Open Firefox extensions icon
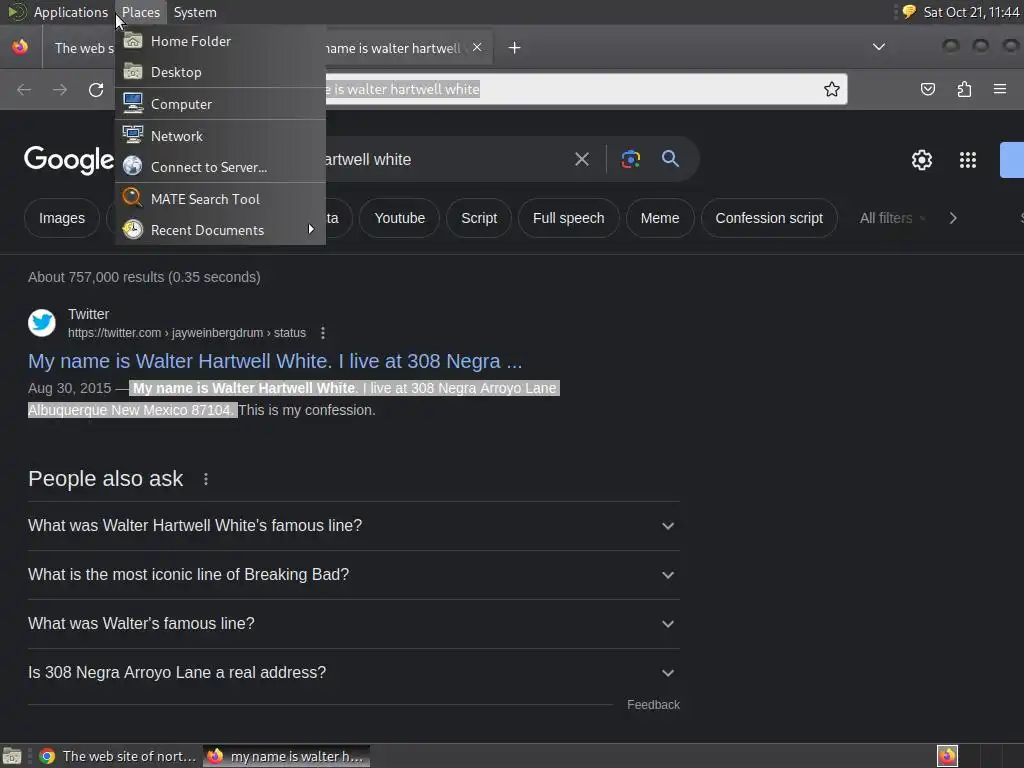This screenshot has height=768, width=1024. tap(964, 89)
